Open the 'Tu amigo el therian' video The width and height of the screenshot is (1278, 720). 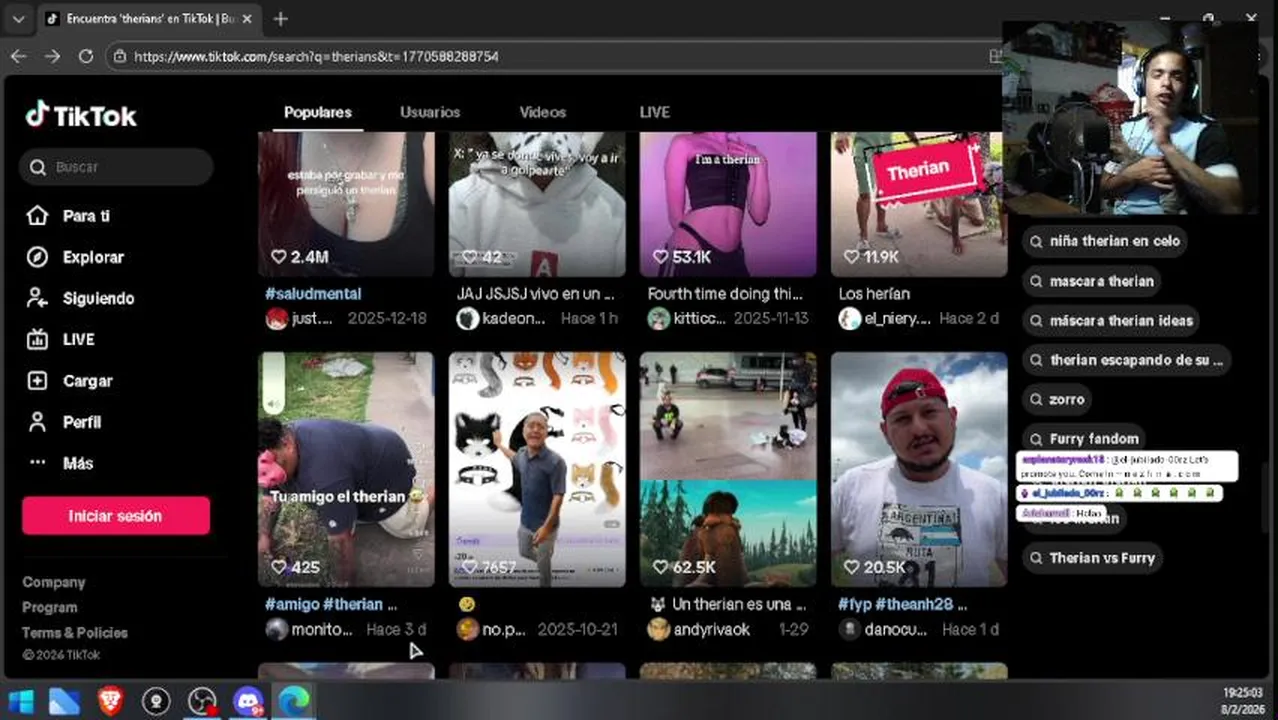point(346,469)
